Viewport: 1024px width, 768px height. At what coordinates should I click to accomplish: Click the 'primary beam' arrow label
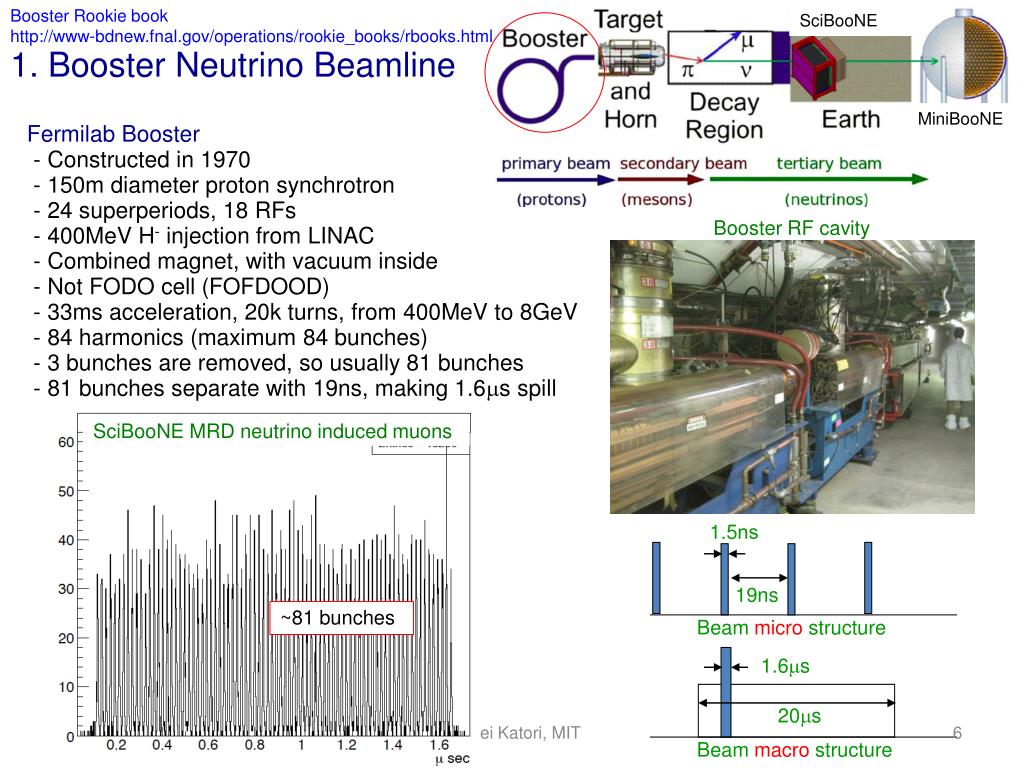tap(556, 163)
